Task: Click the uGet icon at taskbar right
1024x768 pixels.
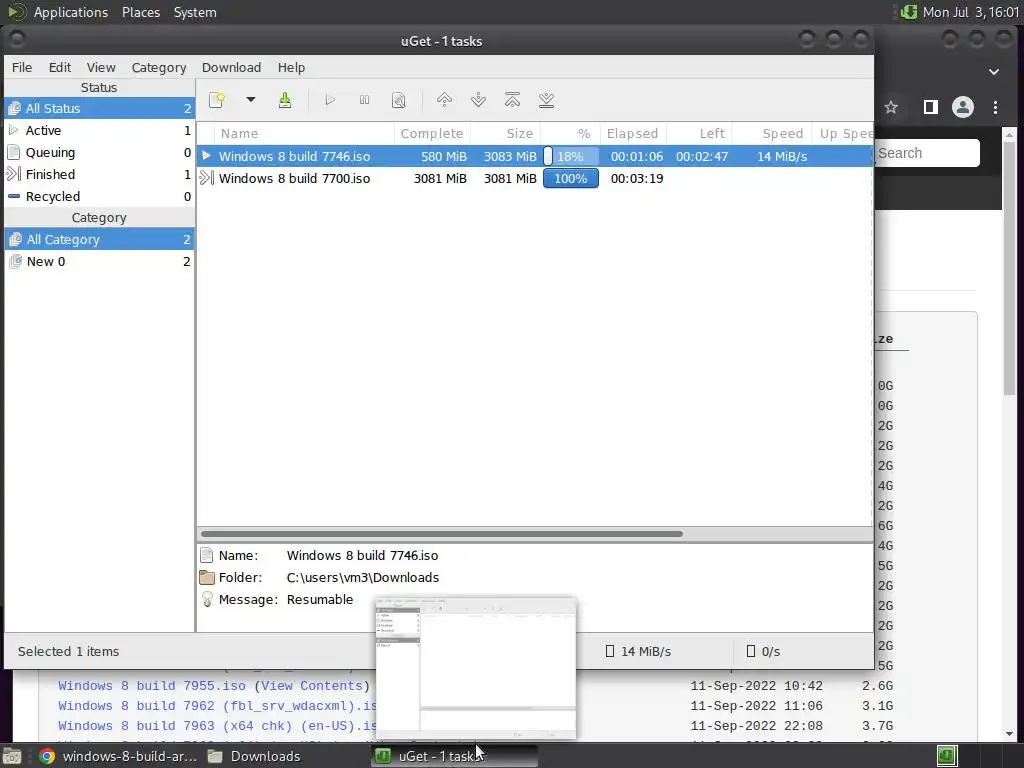Action: point(947,756)
